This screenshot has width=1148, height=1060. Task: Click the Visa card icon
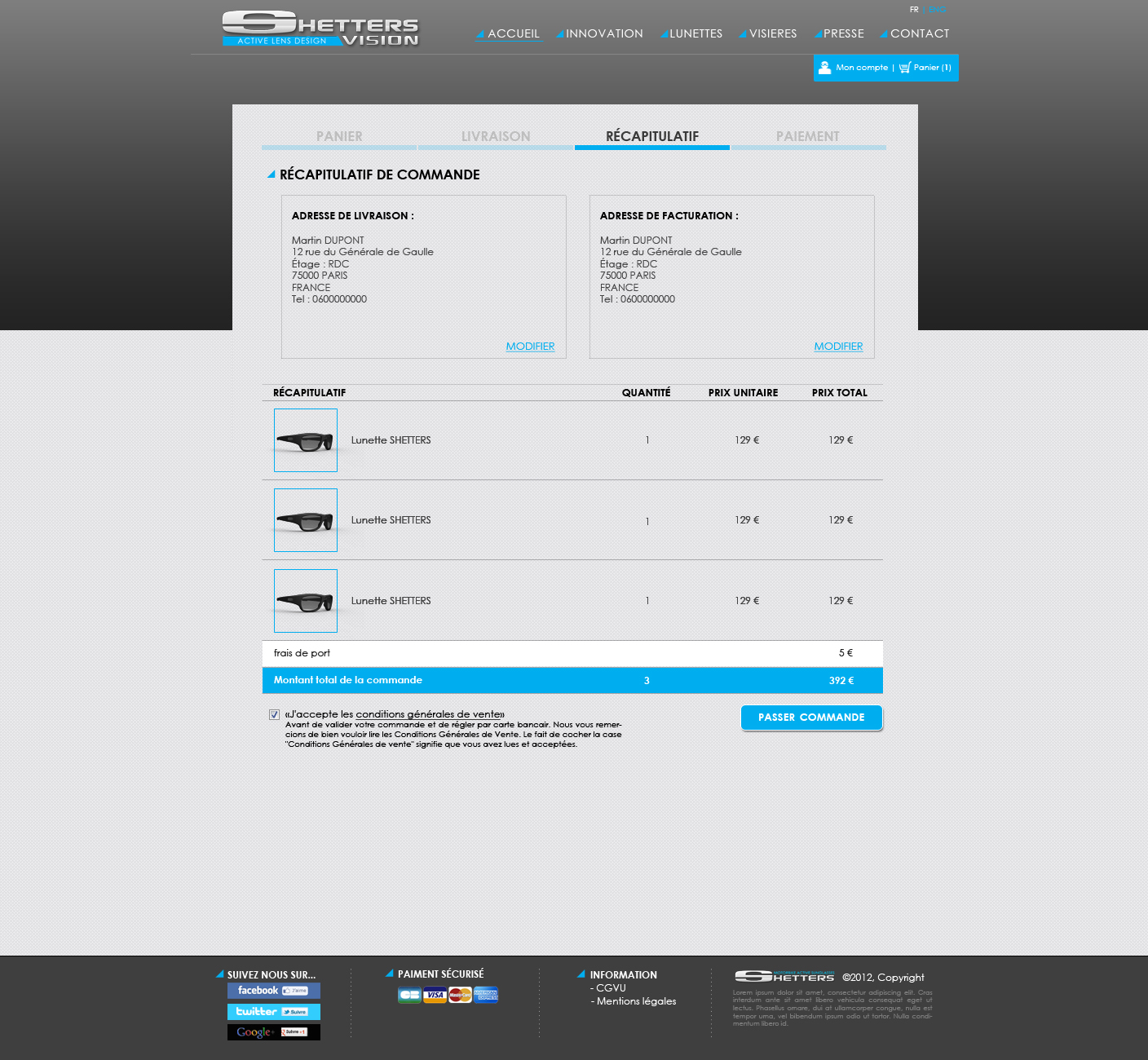coord(435,995)
